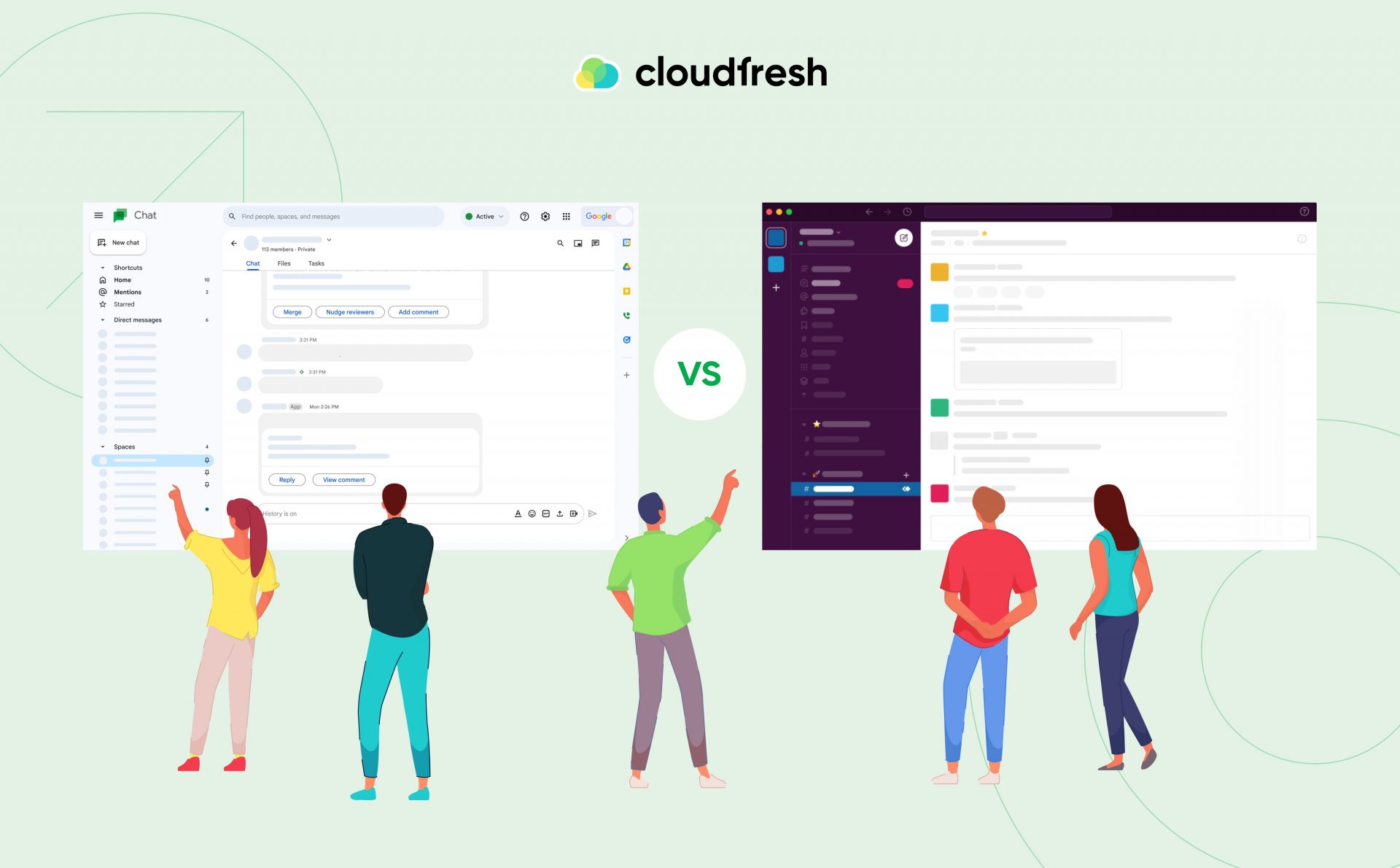Click the emoji/attachment icon in Chat toolbar

529,513
